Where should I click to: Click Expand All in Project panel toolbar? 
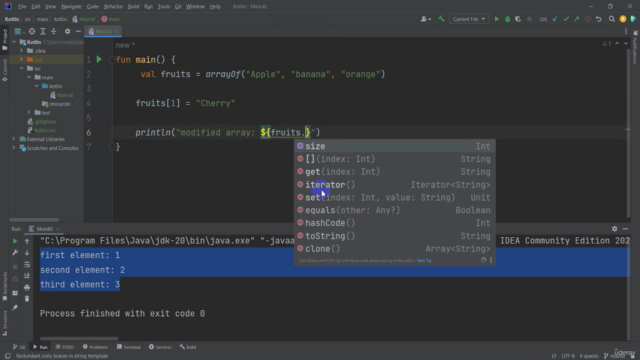pos(43,31)
